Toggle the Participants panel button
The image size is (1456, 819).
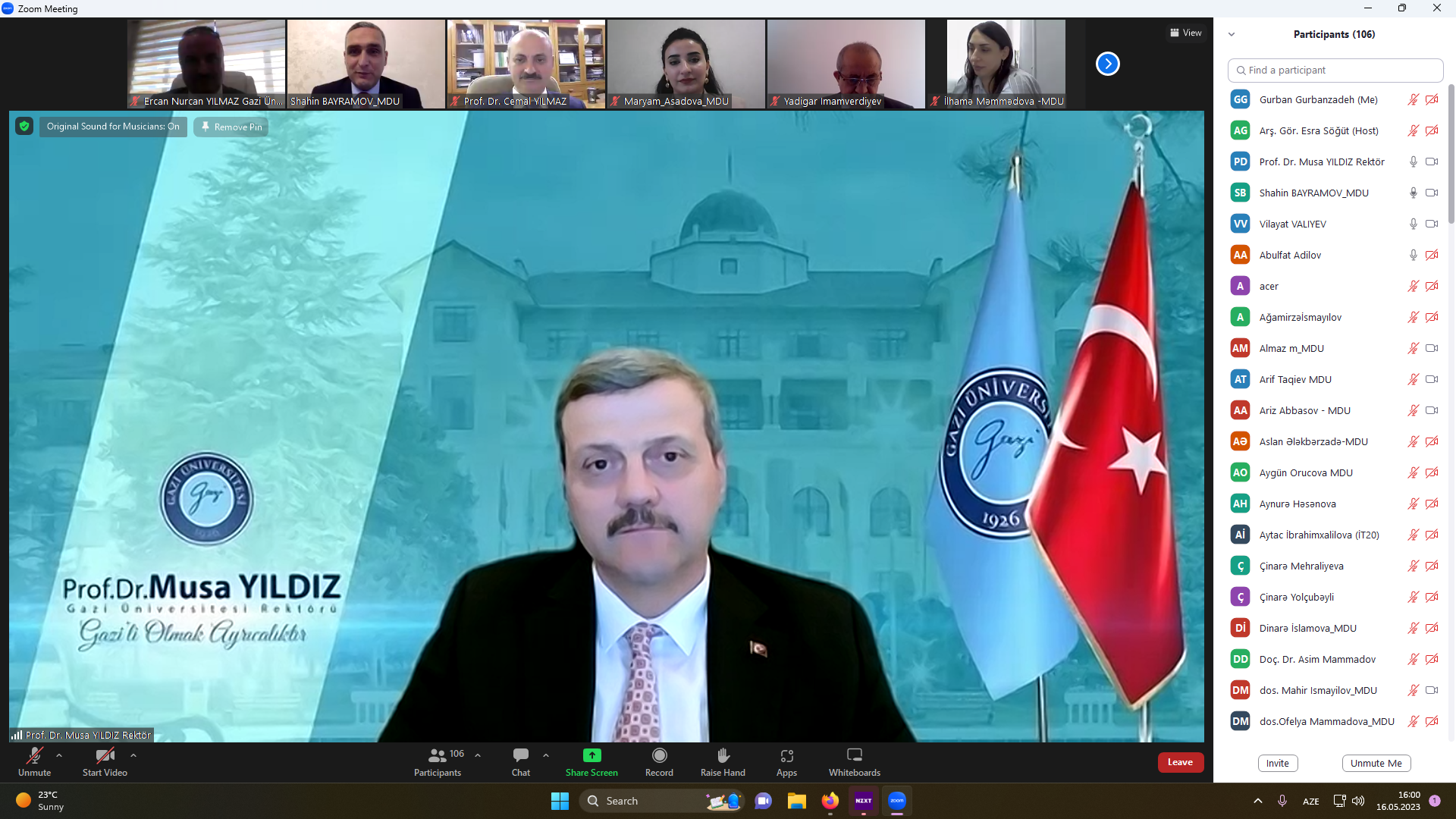pos(438,755)
